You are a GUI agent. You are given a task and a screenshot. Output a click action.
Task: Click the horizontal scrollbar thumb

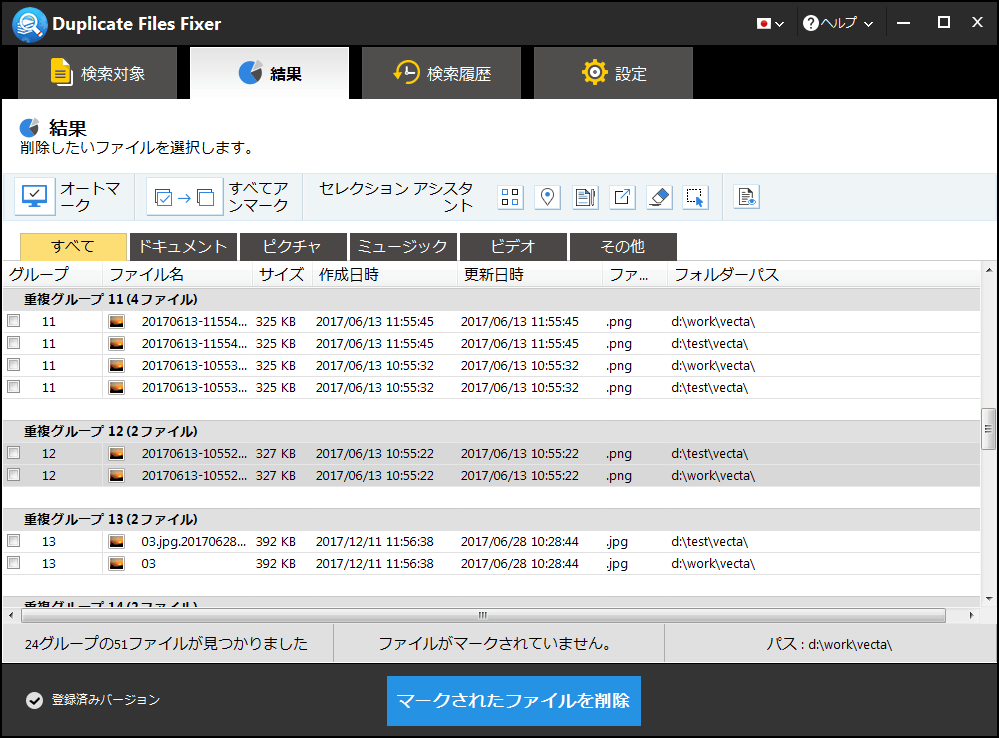pyautogui.click(x=483, y=615)
